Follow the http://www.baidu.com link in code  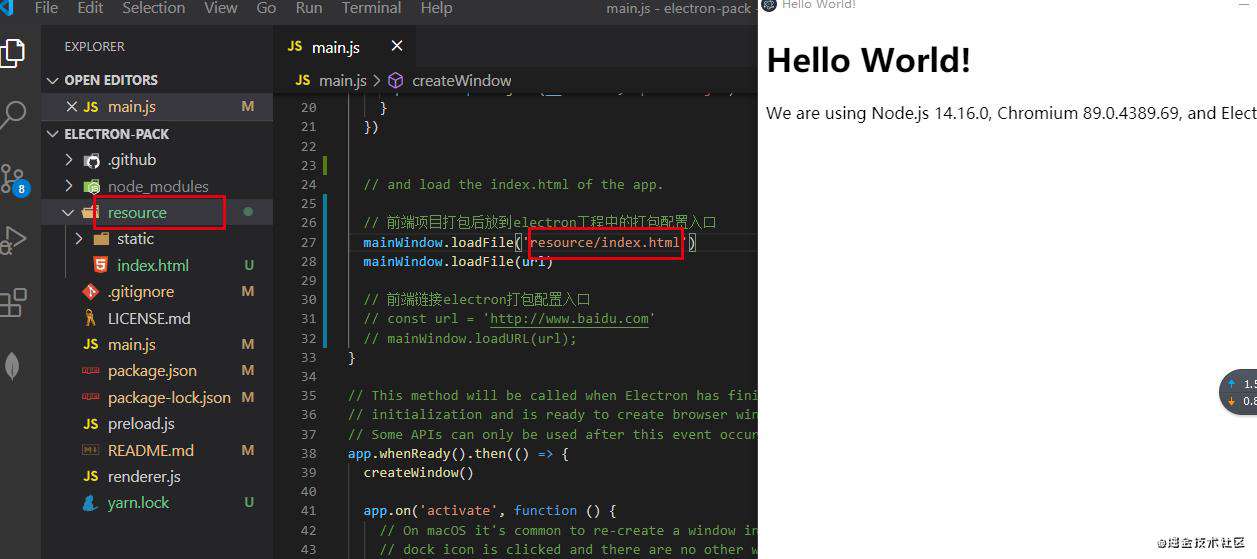pyautogui.click(x=570, y=319)
